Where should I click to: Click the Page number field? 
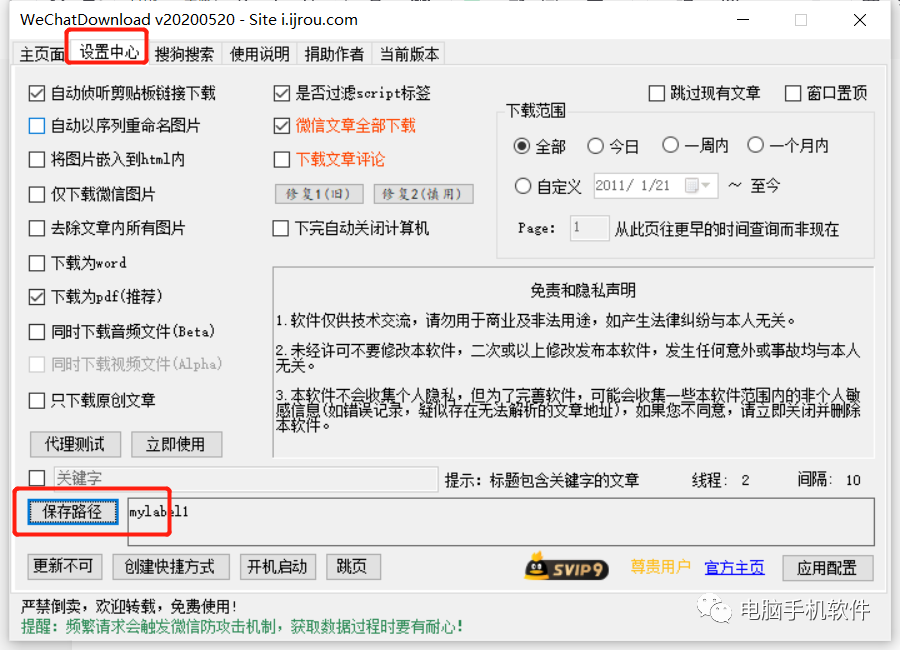point(589,228)
